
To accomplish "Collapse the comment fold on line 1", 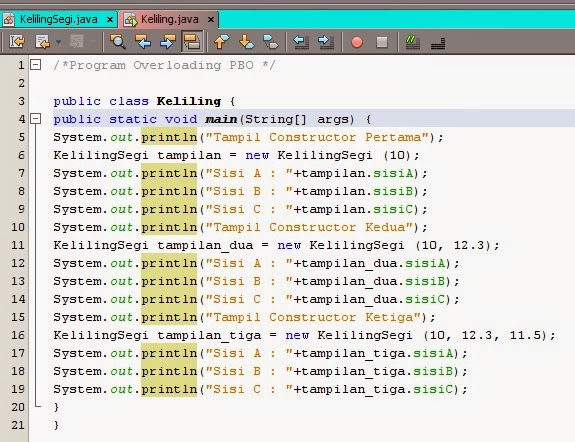I will coord(35,65).
